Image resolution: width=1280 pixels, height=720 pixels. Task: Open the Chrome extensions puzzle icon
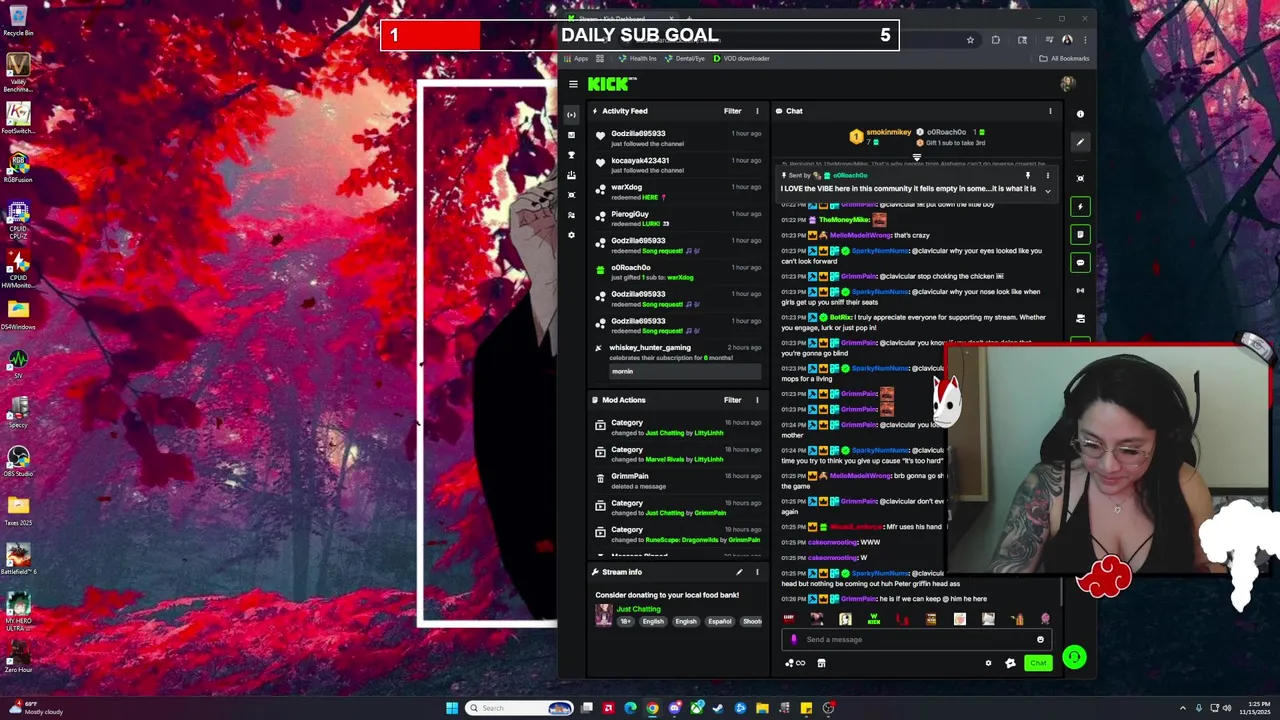tap(995, 40)
